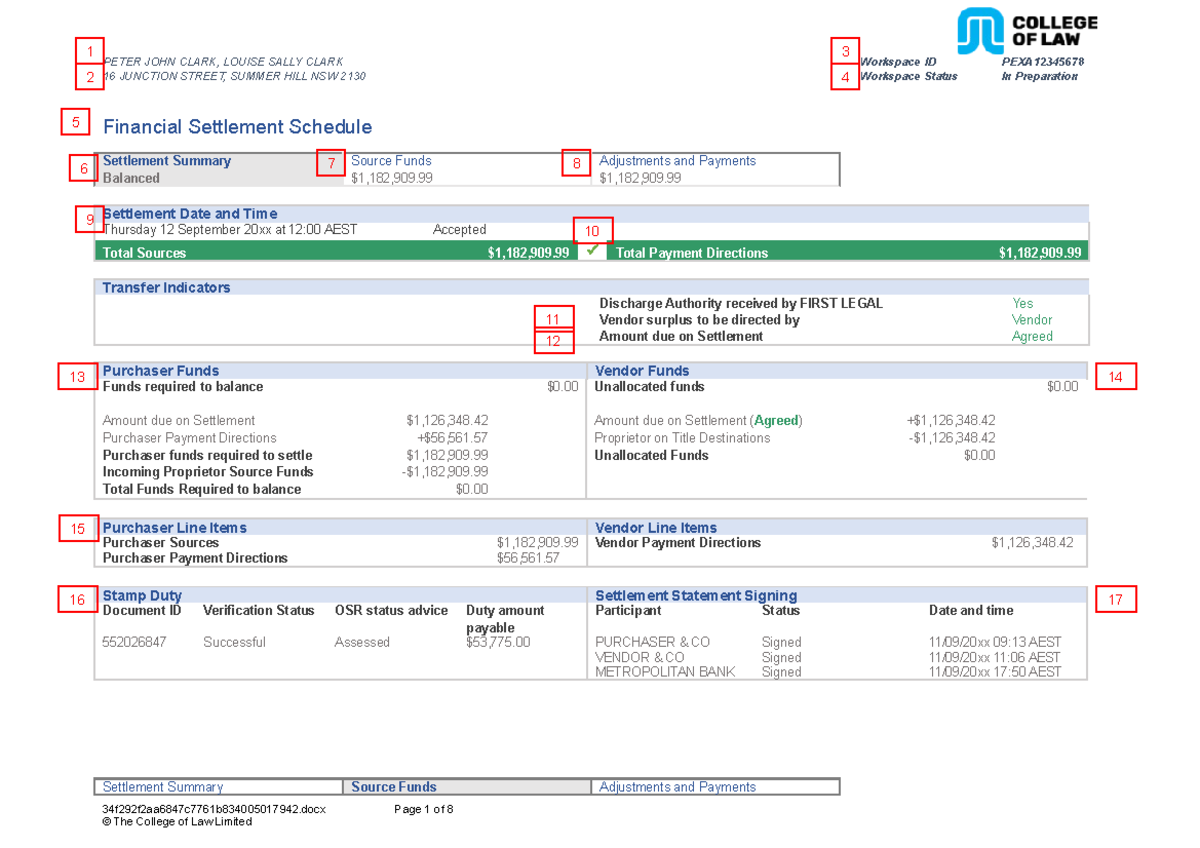The height and width of the screenshot is (848, 1200).
Task: Select the Duty amount payable value $53,775.00
Action: [498, 641]
